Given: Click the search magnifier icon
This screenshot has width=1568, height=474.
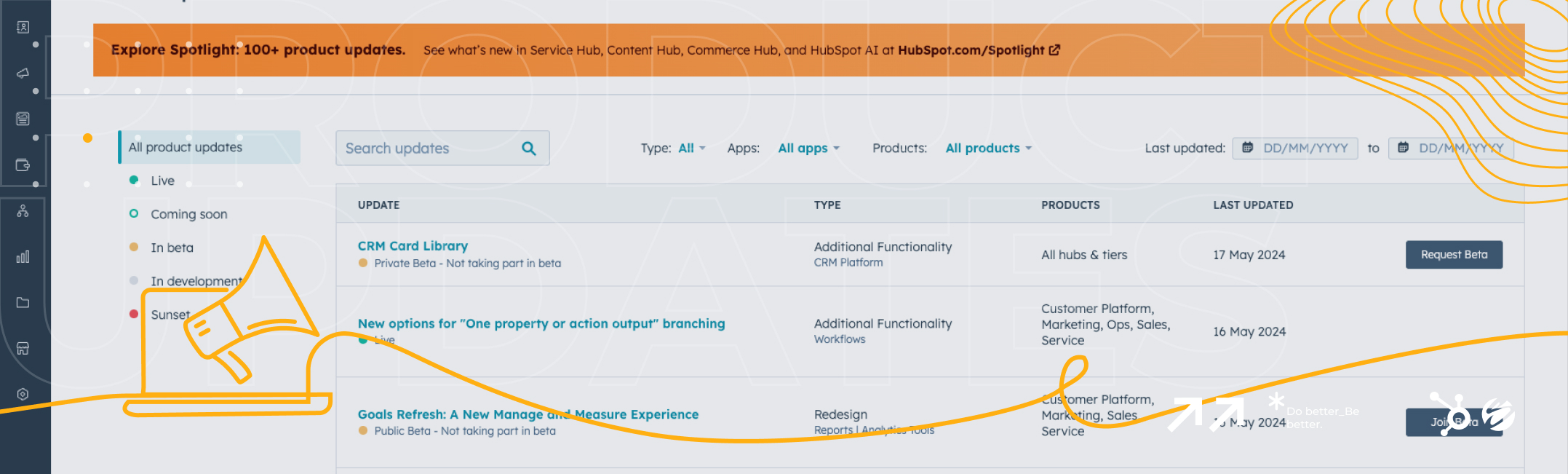Looking at the screenshot, I should pyautogui.click(x=529, y=149).
